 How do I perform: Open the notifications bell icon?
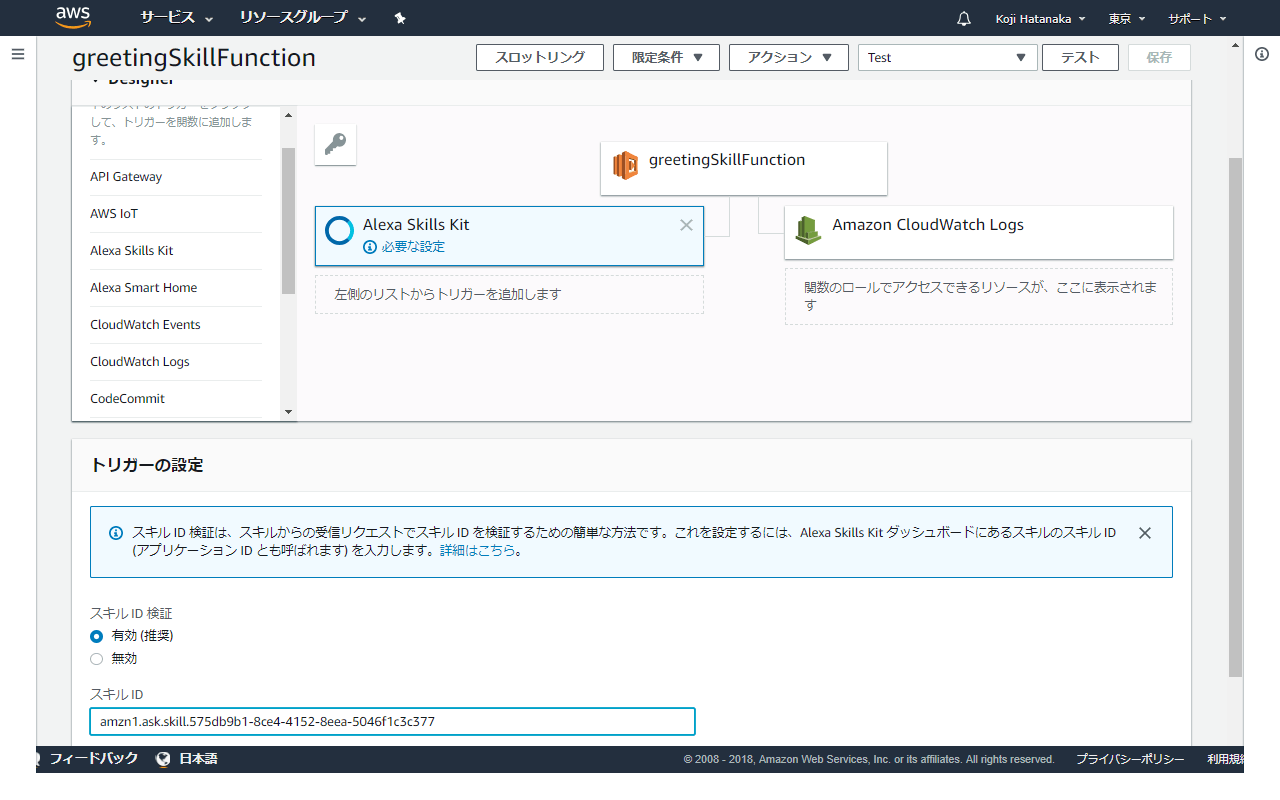(x=964, y=18)
